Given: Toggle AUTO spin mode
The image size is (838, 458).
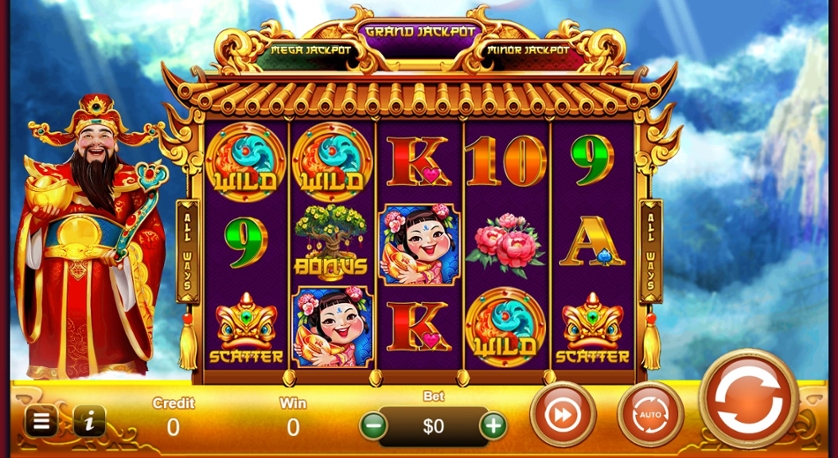Looking at the screenshot, I should (x=650, y=414).
